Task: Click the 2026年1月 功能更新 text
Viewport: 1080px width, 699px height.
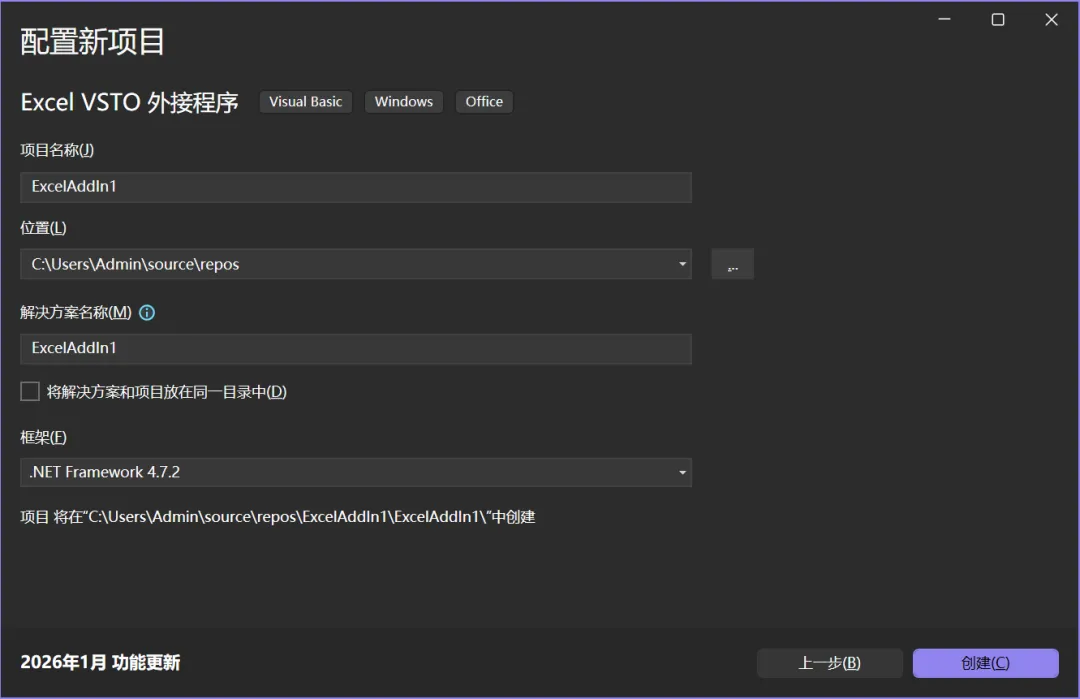Action: click(101, 663)
